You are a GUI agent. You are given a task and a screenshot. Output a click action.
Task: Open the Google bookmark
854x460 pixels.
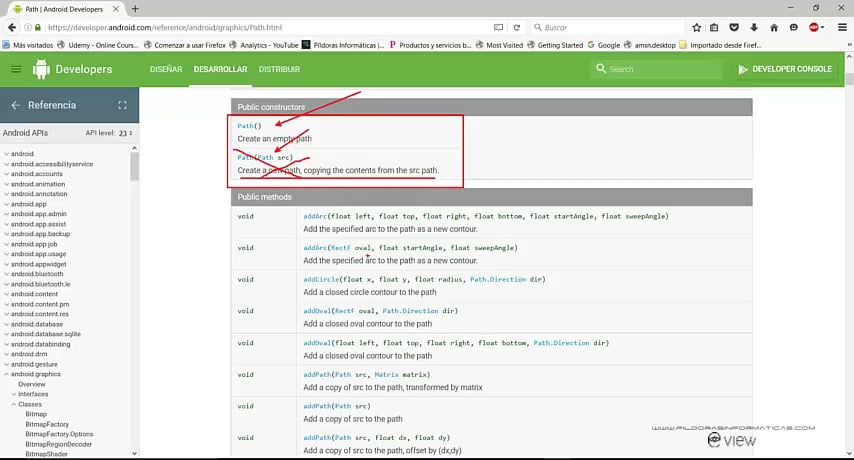tap(603, 45)
